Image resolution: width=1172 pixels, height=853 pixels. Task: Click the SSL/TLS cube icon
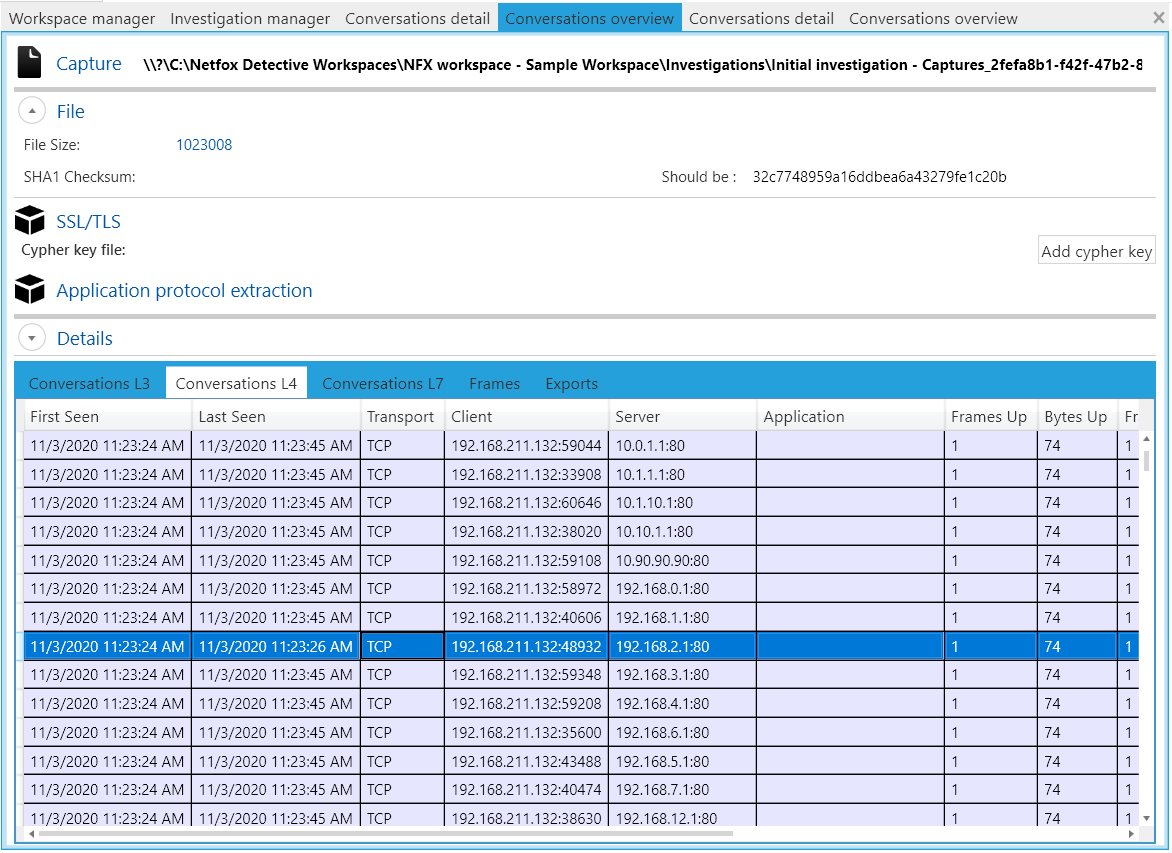[30, 222]
